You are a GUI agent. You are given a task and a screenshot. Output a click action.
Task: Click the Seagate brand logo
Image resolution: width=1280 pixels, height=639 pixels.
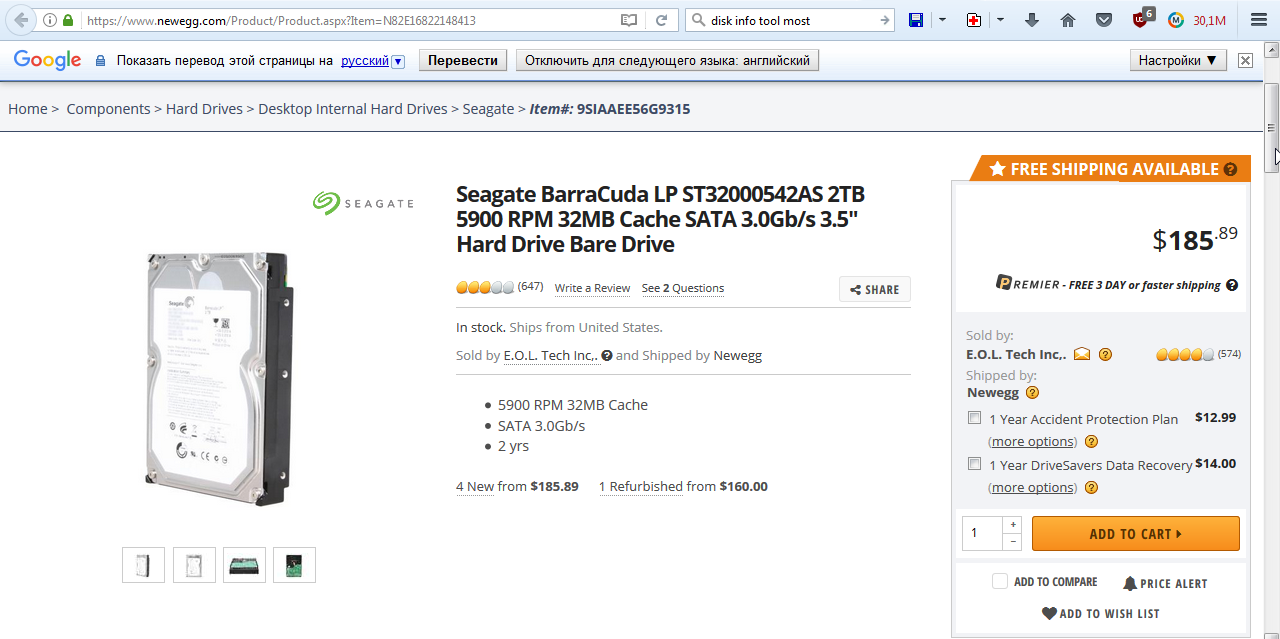[363, 203]
